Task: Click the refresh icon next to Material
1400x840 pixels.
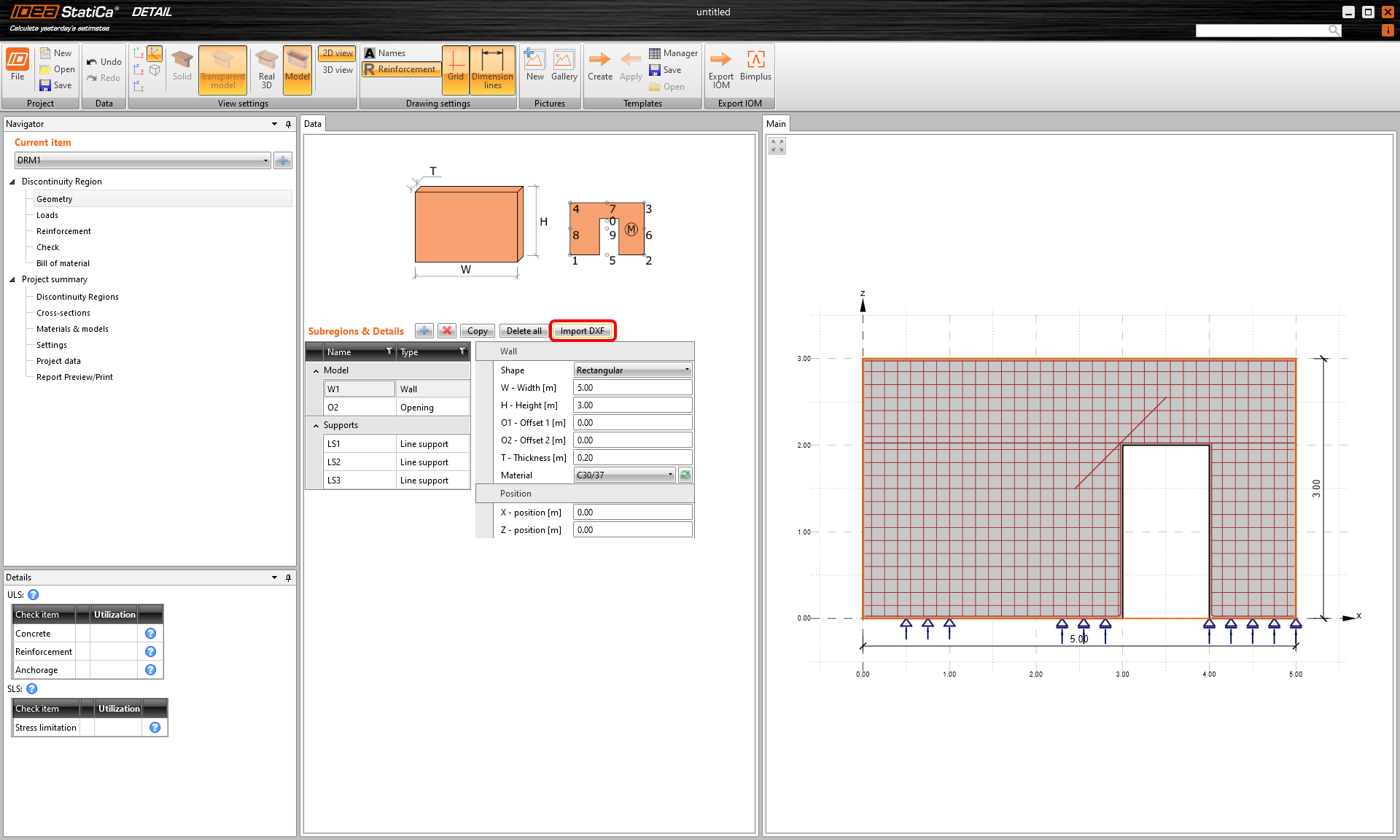Action: (685, 475)
